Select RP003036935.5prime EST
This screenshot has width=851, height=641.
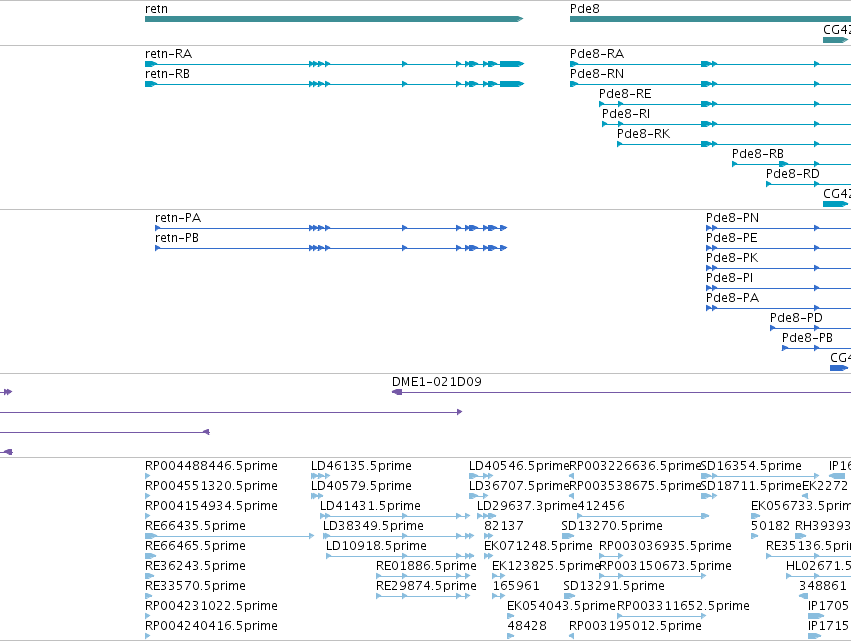611,556
